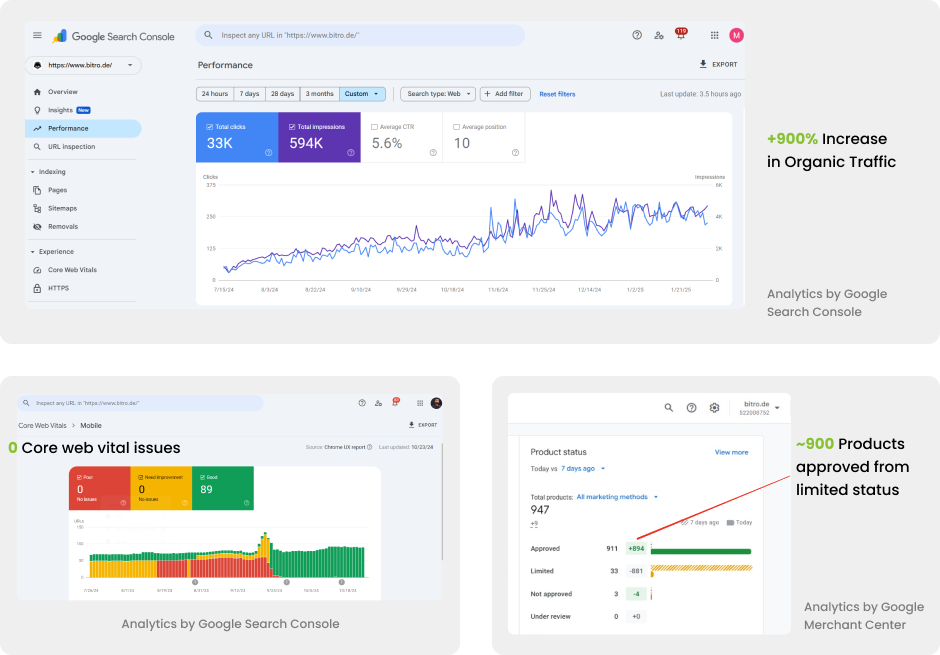Enable the Average CTR checkbox
The height and width of the screenshot is (655, 940).
(x=374, y=127)
